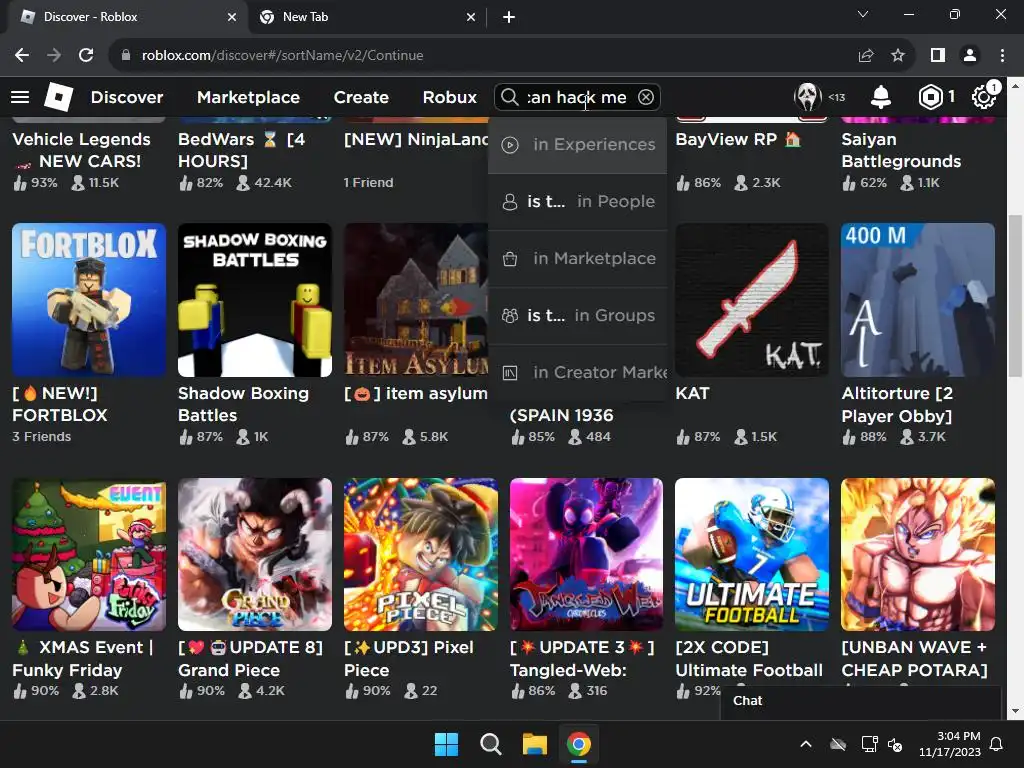This screenshot has width=1024, height=768.
Task: Open the UNBAN WAVE CHEAP POTARA thumbnail
Action: coord(918,554)
